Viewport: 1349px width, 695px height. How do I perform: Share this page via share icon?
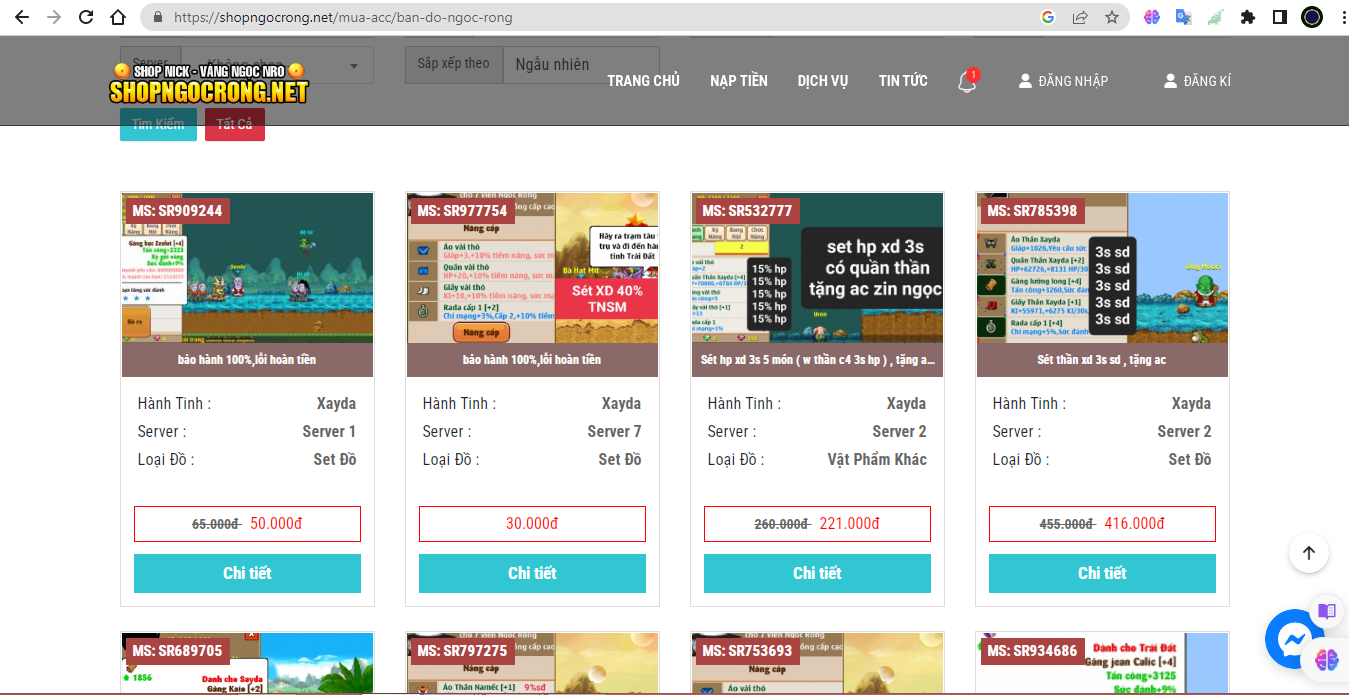1080,17
